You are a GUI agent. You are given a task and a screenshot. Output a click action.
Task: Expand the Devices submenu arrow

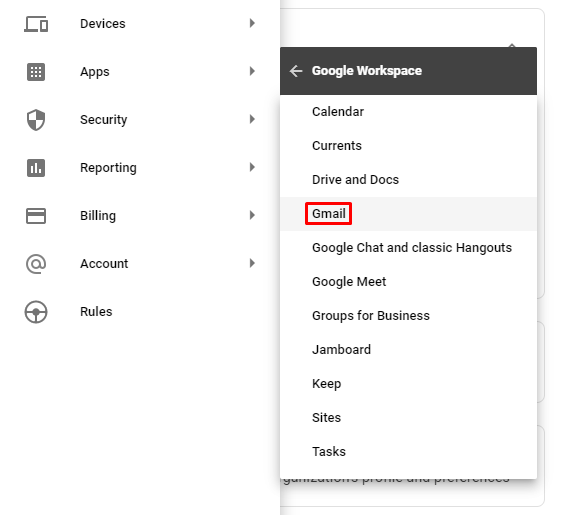click(252, 23)
